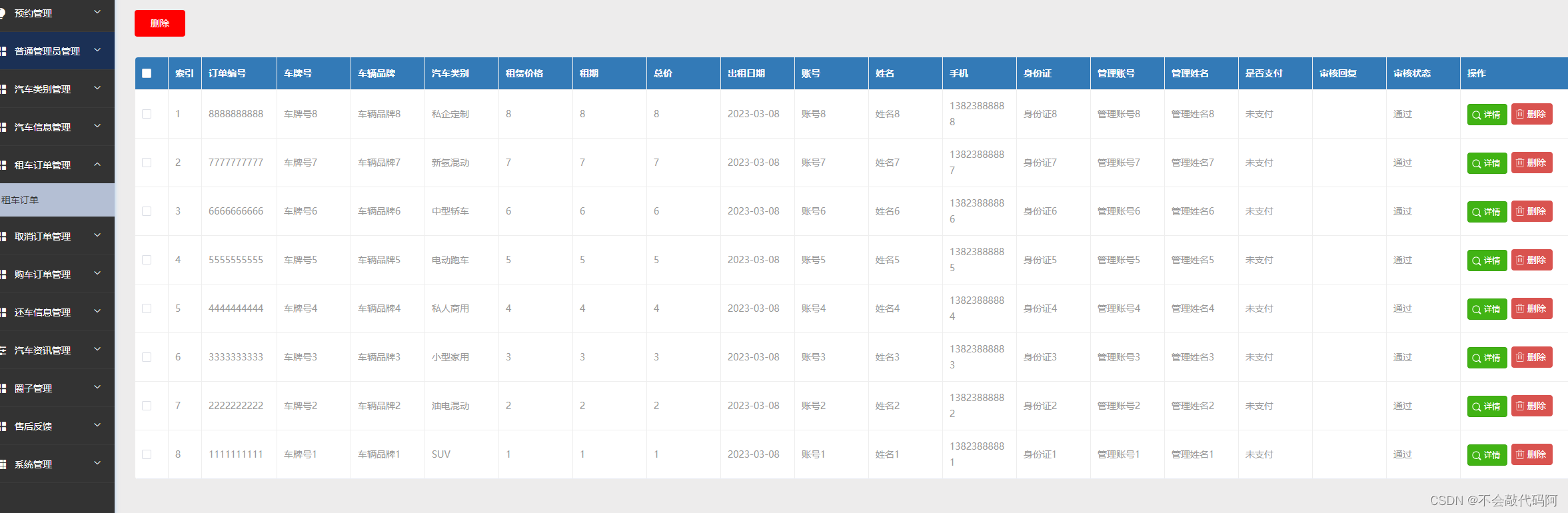Expand 汽车类别管理 chevron

coord(97,88)
